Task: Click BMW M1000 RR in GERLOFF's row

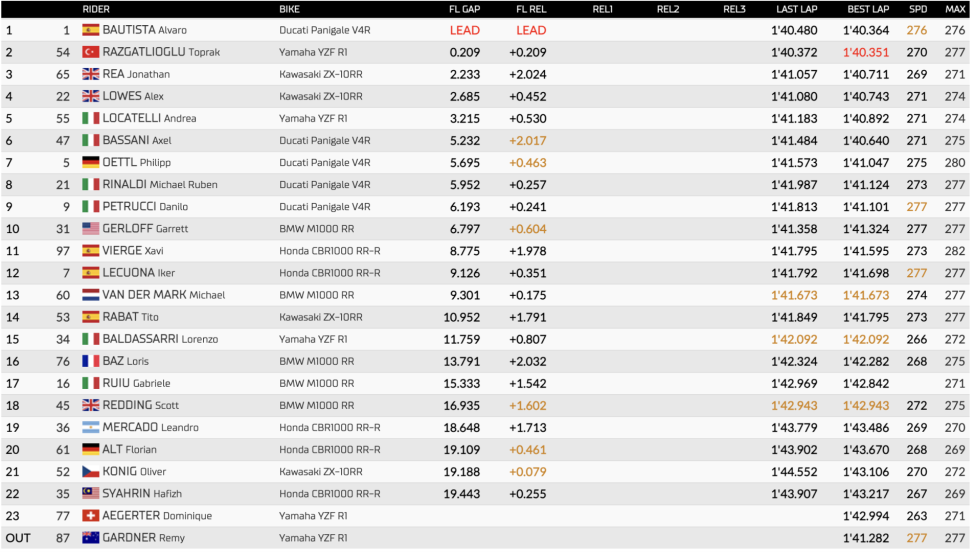Action: 316,229
